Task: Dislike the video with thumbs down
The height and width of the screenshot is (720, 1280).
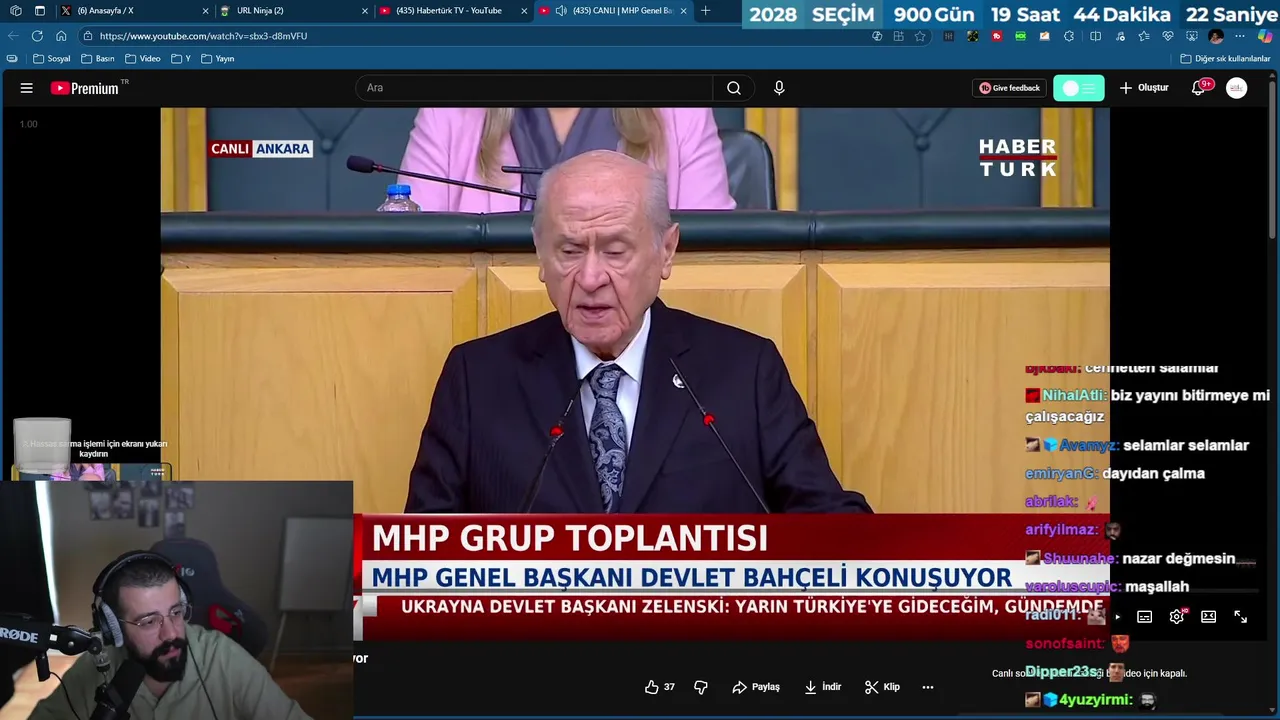Action: (x=701, y=687)
